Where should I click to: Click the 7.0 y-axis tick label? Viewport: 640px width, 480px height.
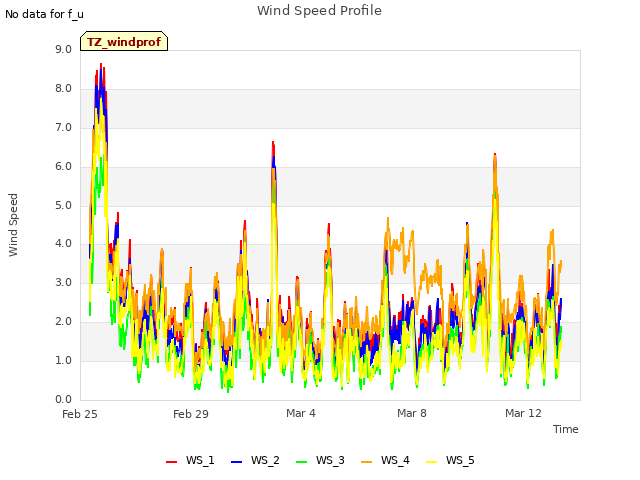pos(63,128)
